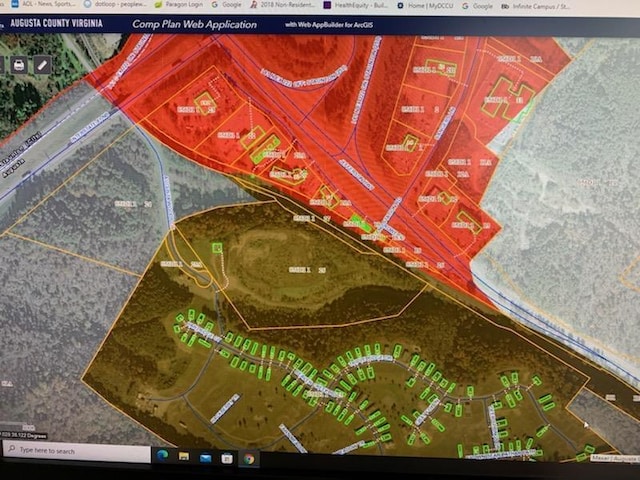
Task: Open the Home MyDCCU bookmark
Action: tap(425, 6)
